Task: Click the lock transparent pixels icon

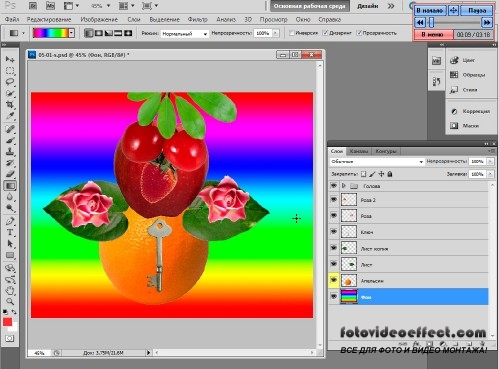Action: (364, 174)
